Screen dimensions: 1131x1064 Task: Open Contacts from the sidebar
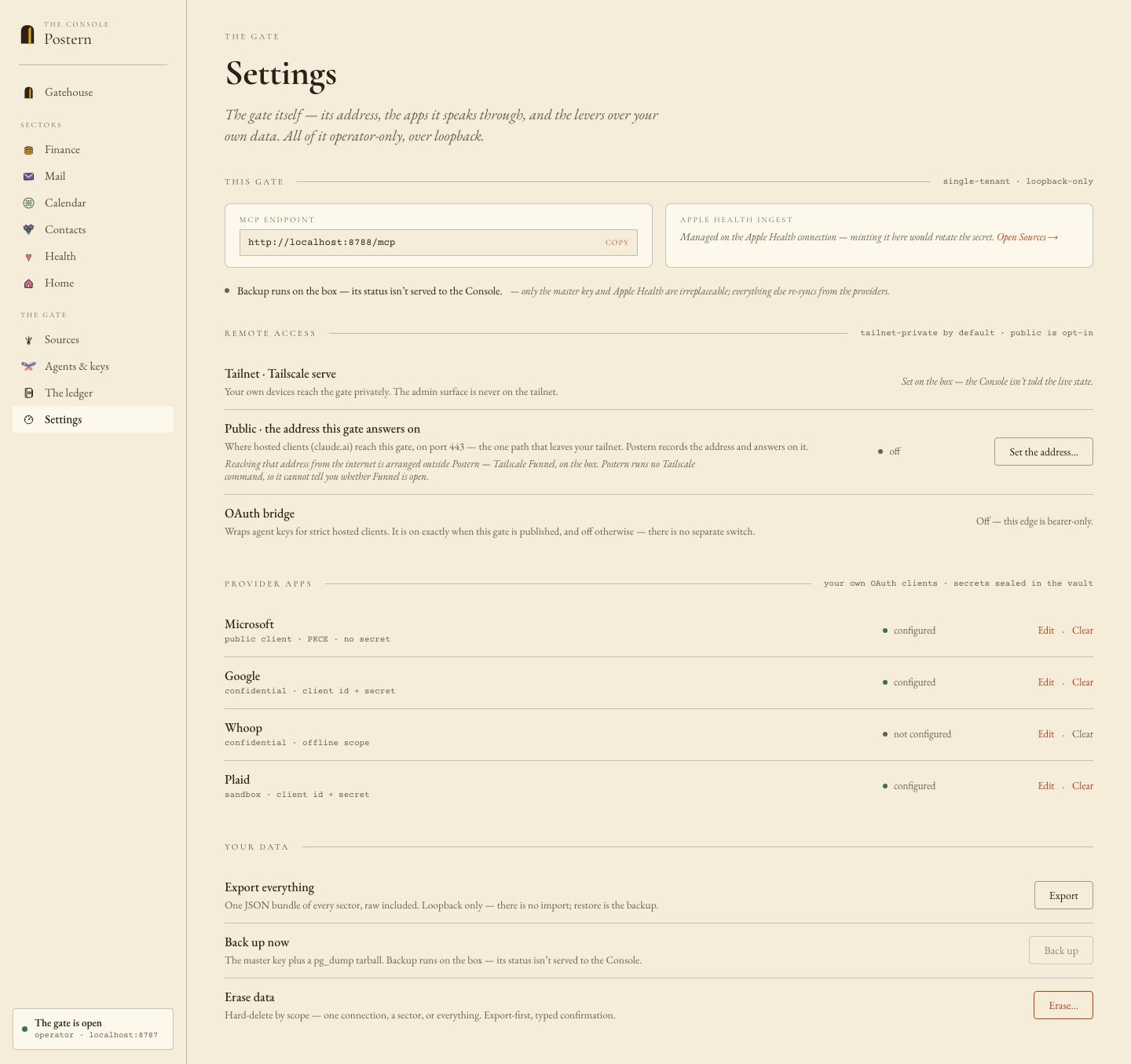(x=93, y=230)
